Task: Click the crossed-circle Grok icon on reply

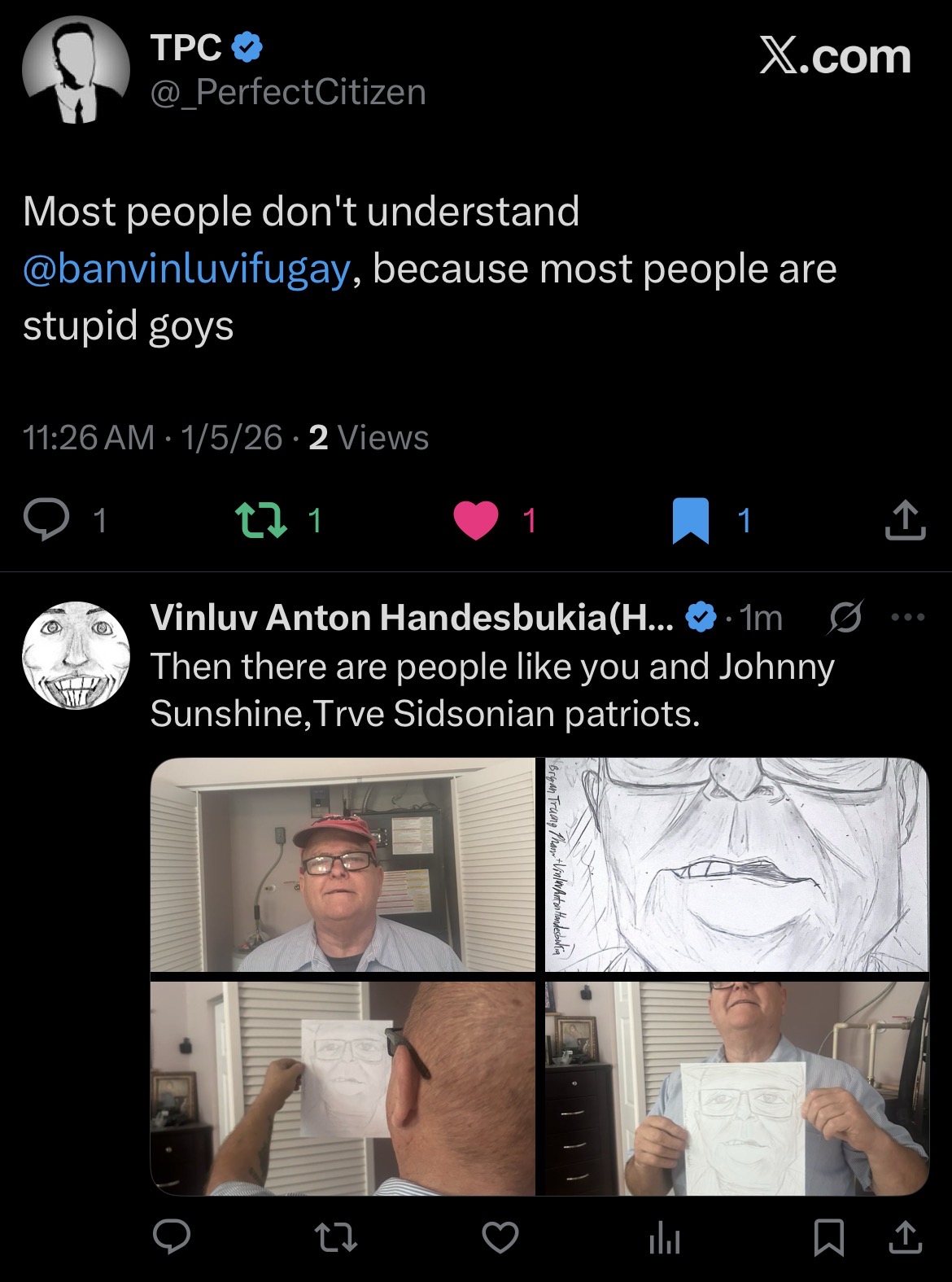Action: point(845,617)
